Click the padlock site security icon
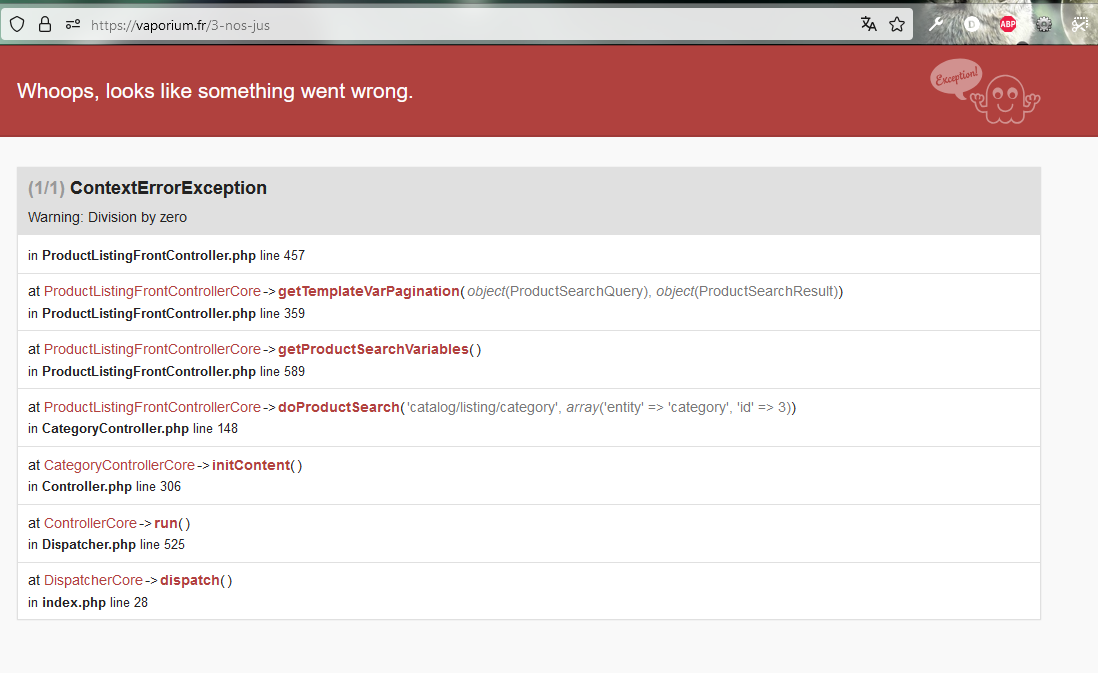 [45, 25]
